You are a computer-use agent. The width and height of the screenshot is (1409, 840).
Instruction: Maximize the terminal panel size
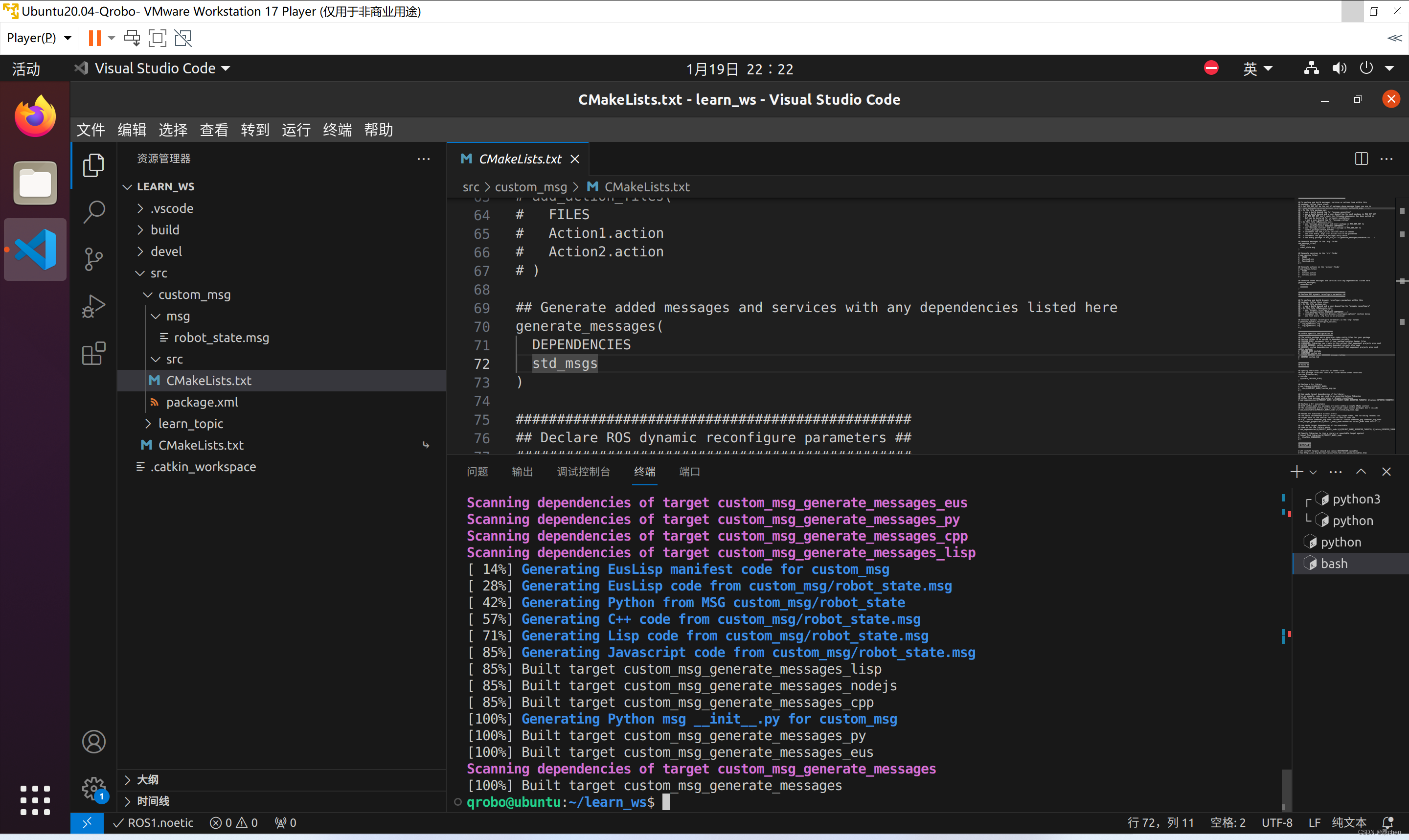click(x=1361, y=472)
